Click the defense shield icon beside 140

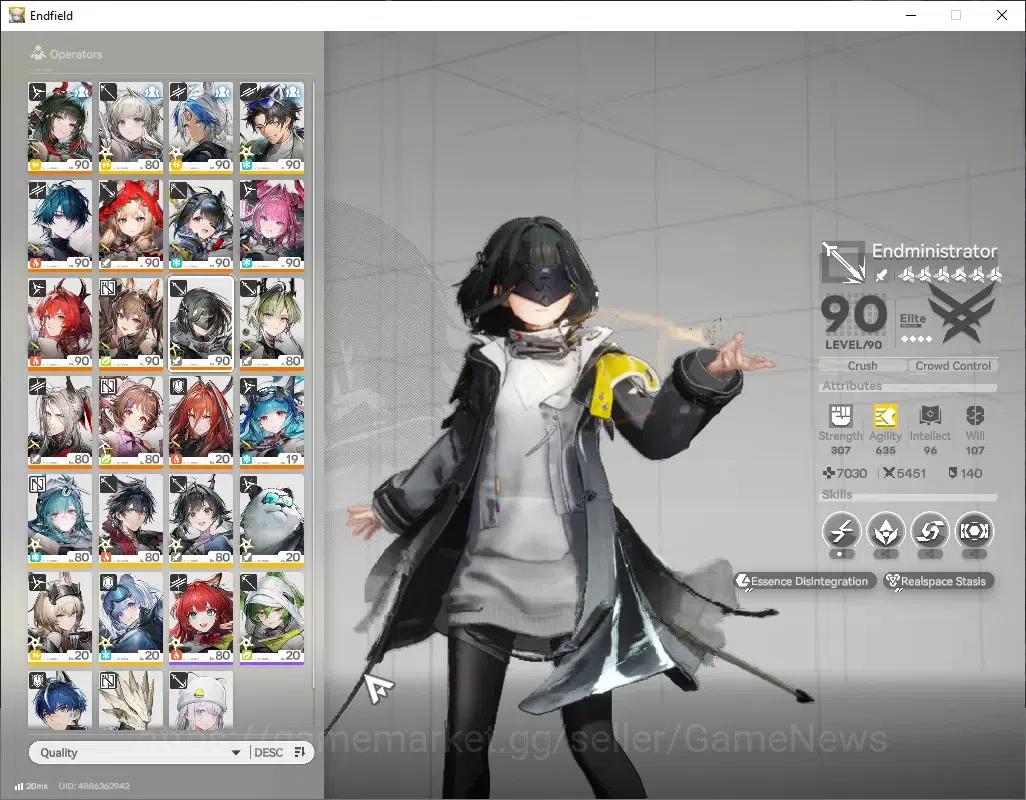(x=953, y=472)
